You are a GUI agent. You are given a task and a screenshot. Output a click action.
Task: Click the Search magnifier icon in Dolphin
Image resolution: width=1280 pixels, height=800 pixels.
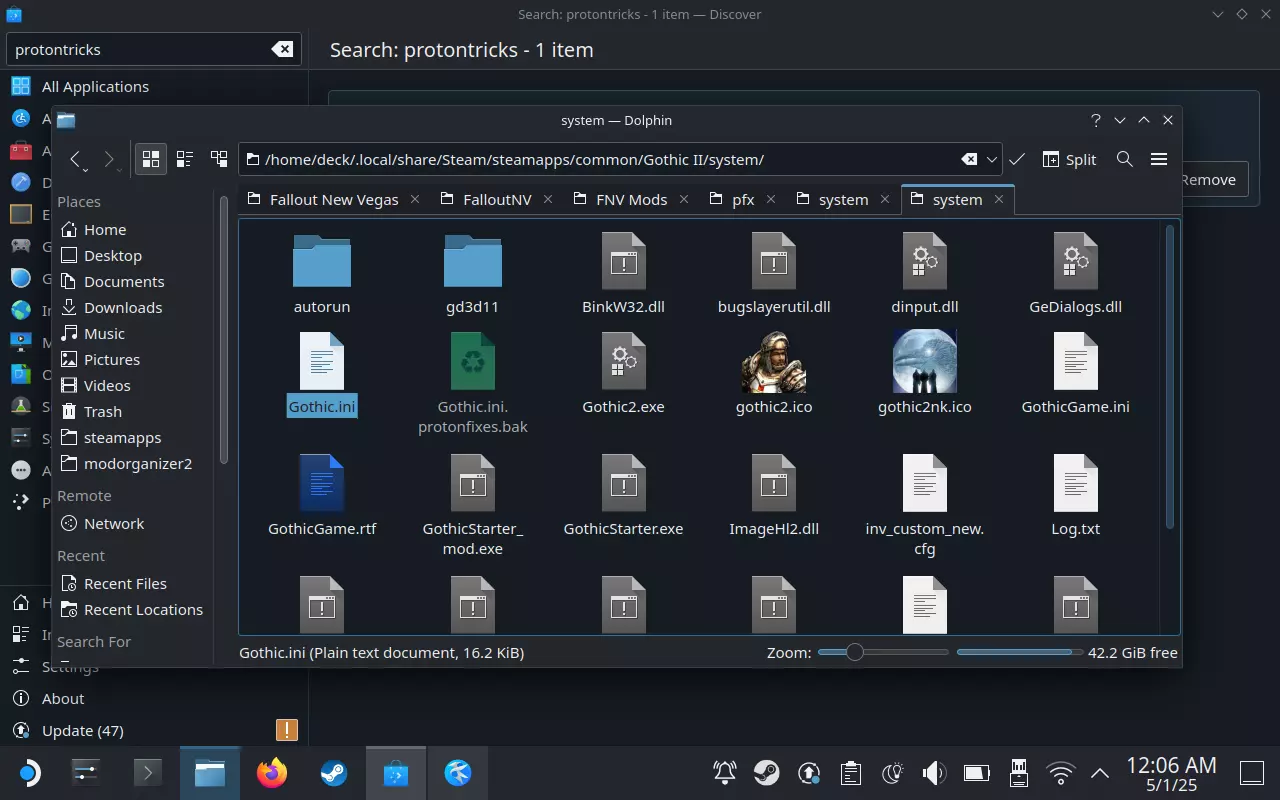(x=1124, y=159)
